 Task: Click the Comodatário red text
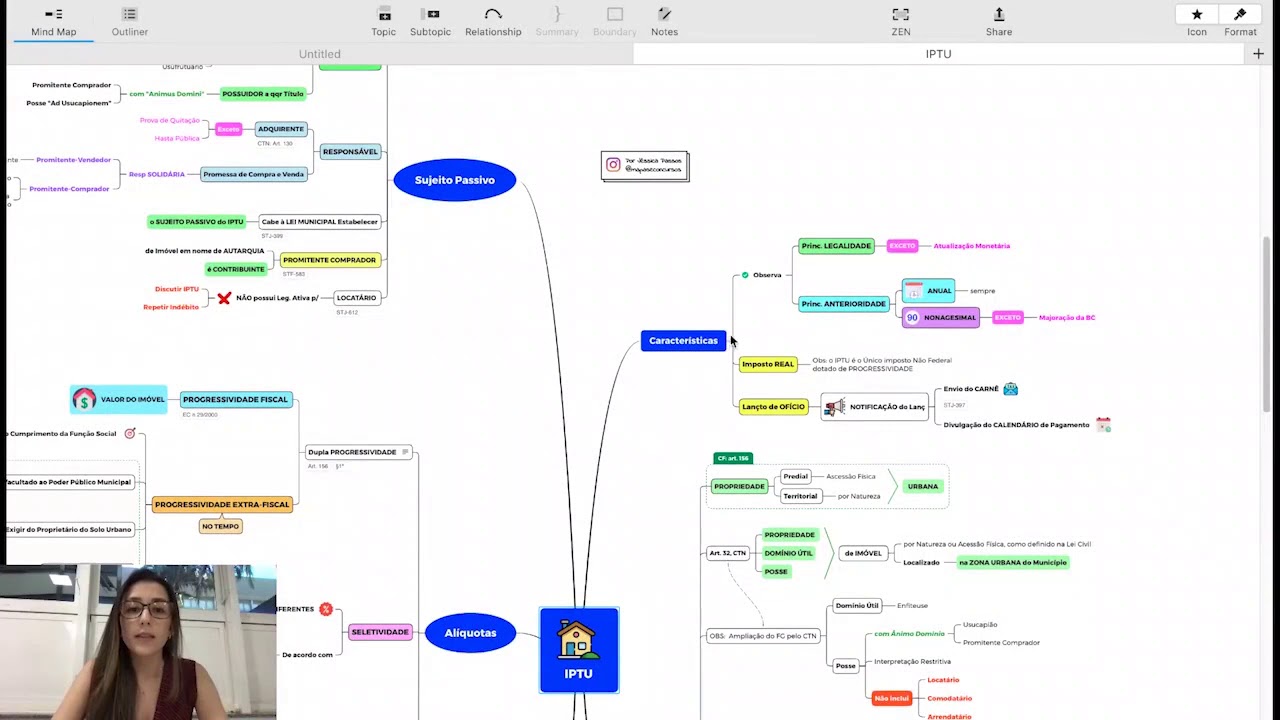coord(949,698)
